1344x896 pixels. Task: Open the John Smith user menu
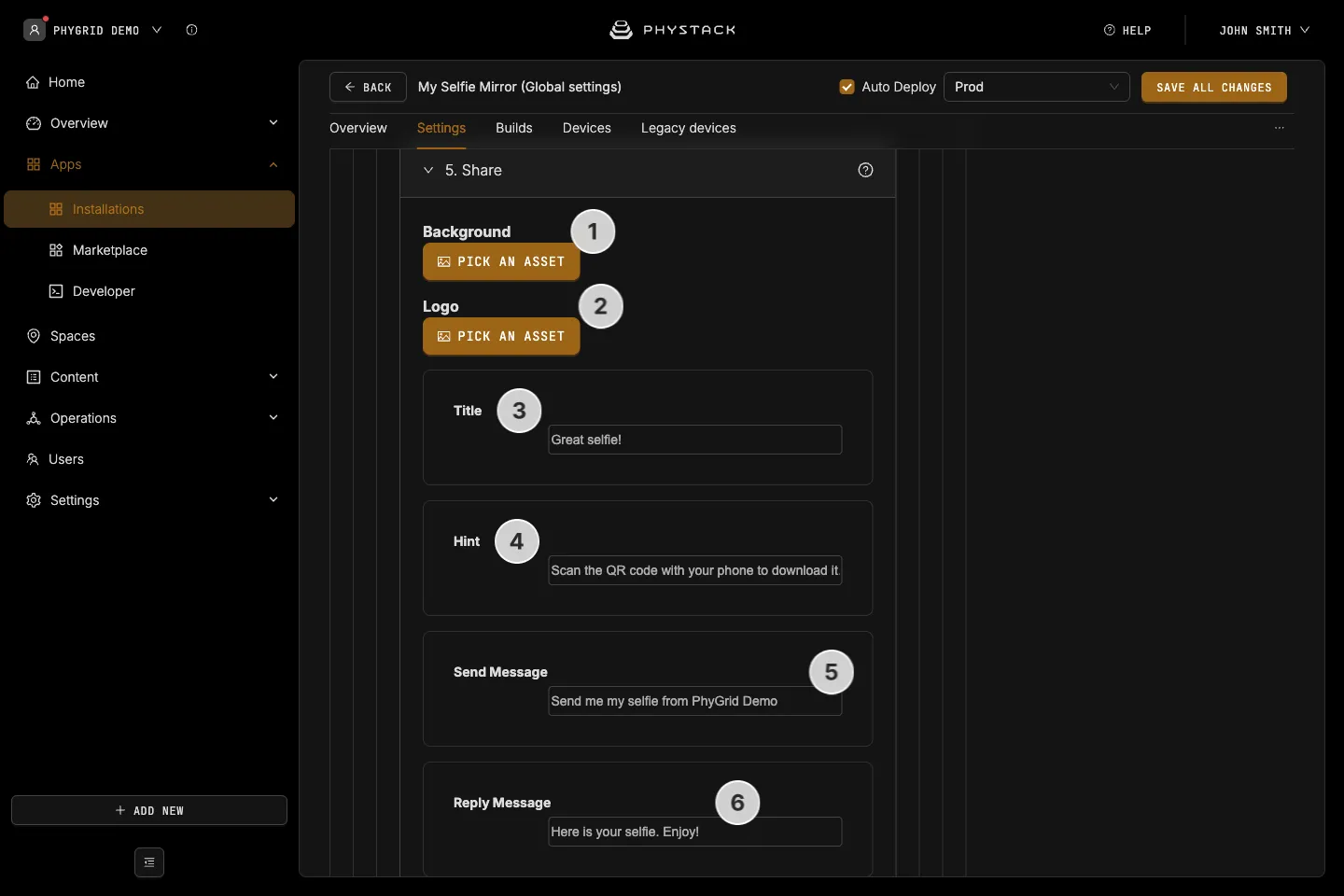(x=1264, y=30)
